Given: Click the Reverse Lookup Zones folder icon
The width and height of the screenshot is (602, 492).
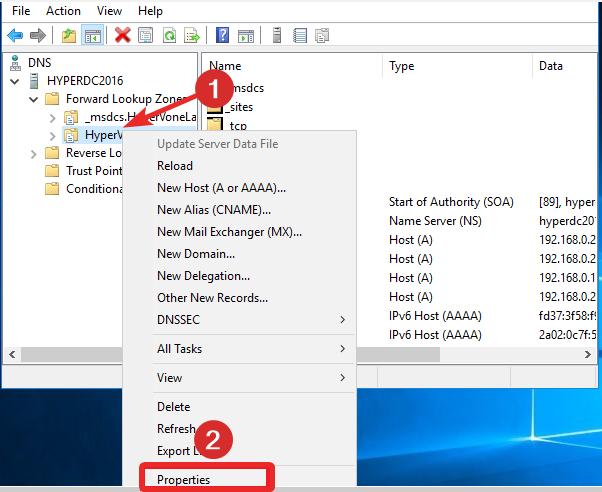Looking at the screenshot, I should coord(52,153).
